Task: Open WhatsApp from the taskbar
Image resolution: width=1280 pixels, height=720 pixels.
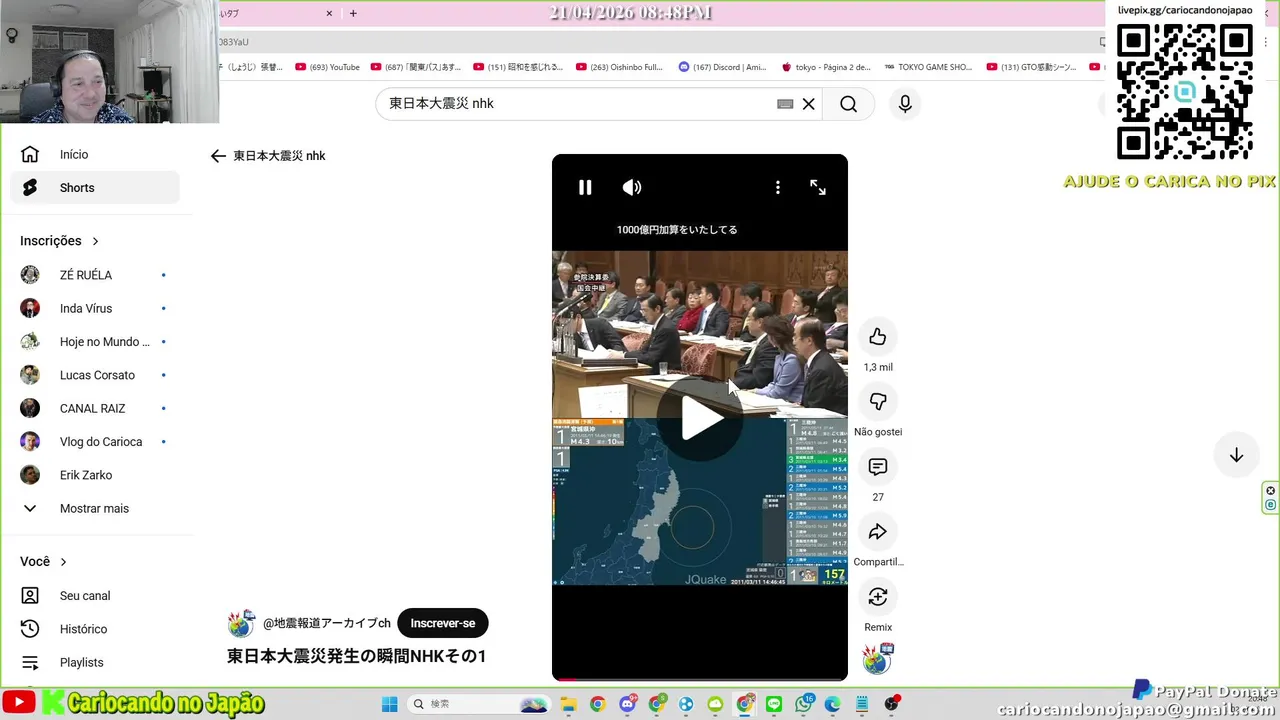Action: point(804,704)
